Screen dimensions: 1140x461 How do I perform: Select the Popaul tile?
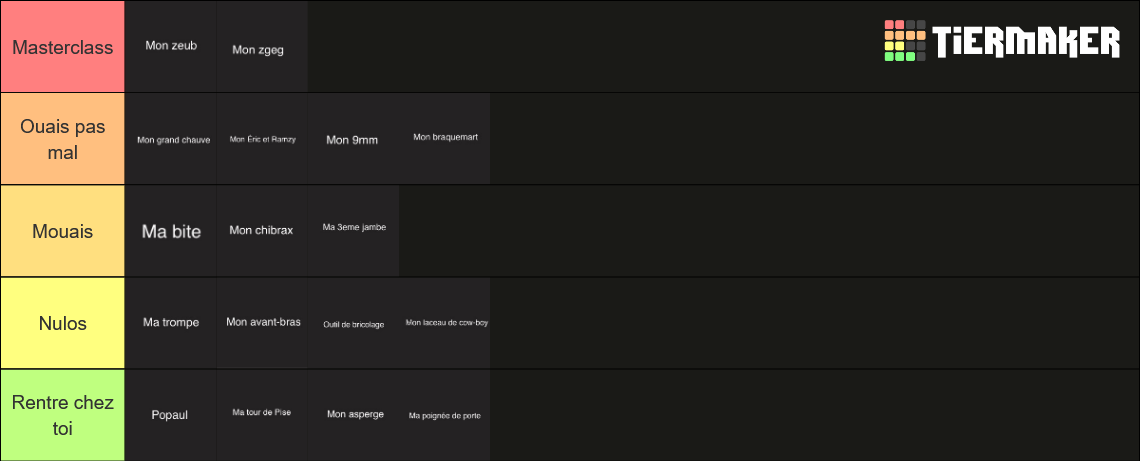[x=171, y=415]
